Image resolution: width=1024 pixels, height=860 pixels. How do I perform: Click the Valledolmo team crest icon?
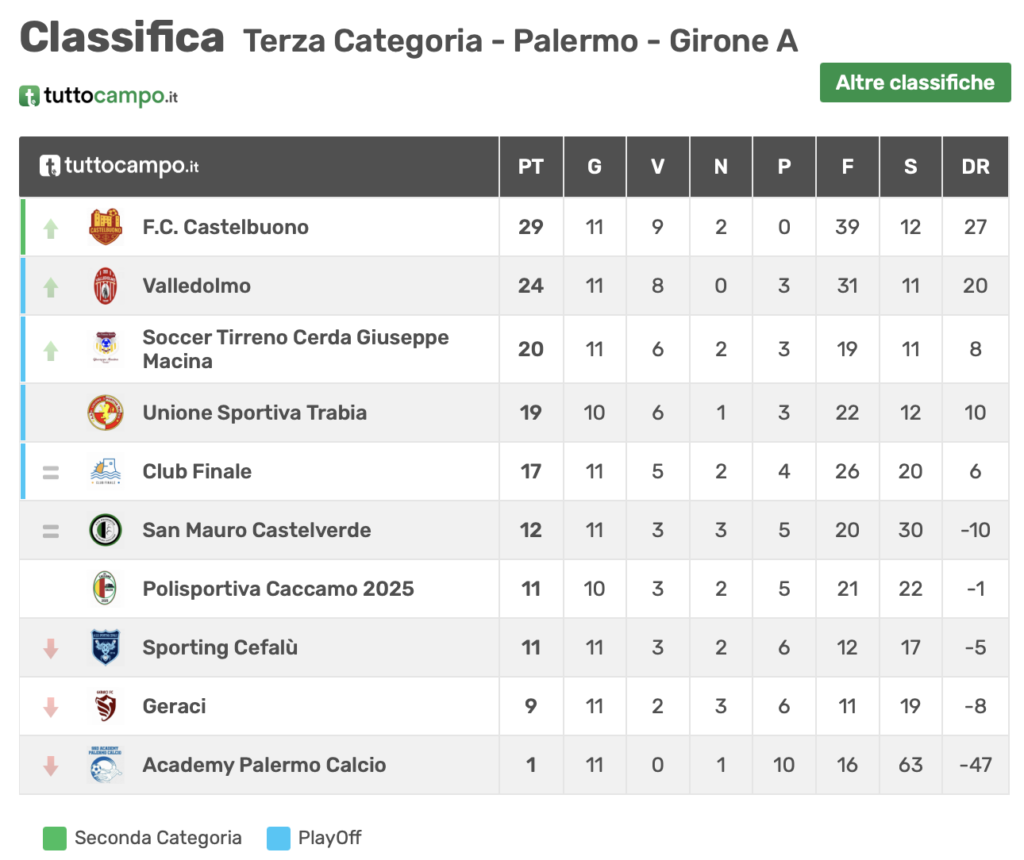click(x=105, y=286)
